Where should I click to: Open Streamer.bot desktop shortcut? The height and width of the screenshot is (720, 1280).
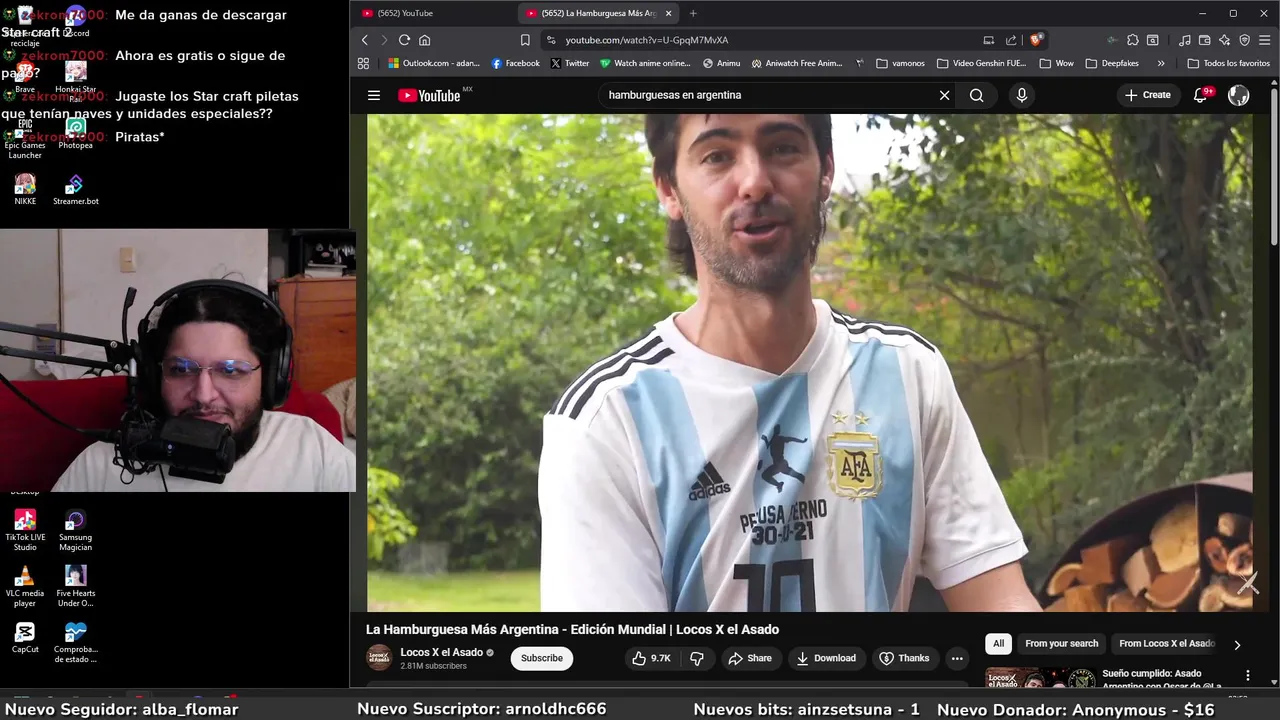pyautogui.click(x=75, y=190)
